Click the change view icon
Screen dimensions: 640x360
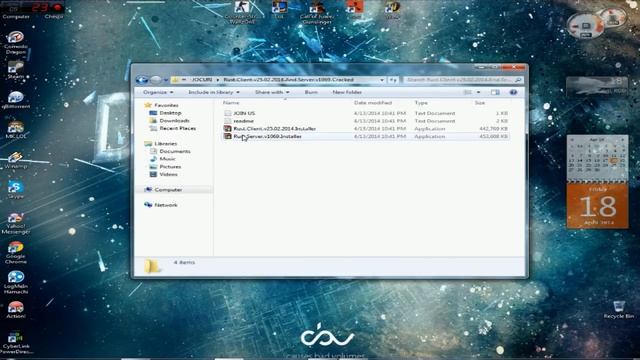coord(468,92)
